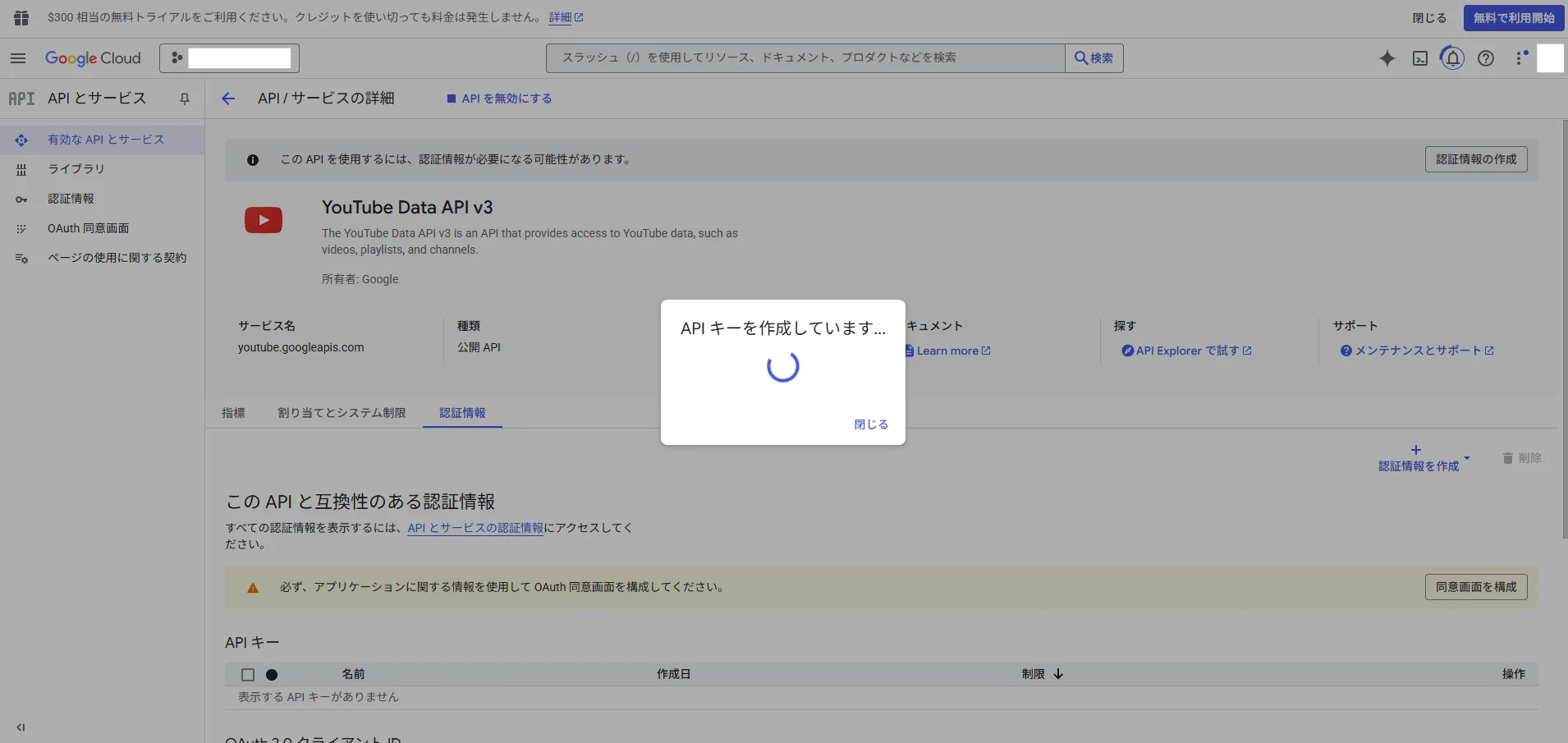Switch to the 認証情報 tab

[x=462, y=413]
